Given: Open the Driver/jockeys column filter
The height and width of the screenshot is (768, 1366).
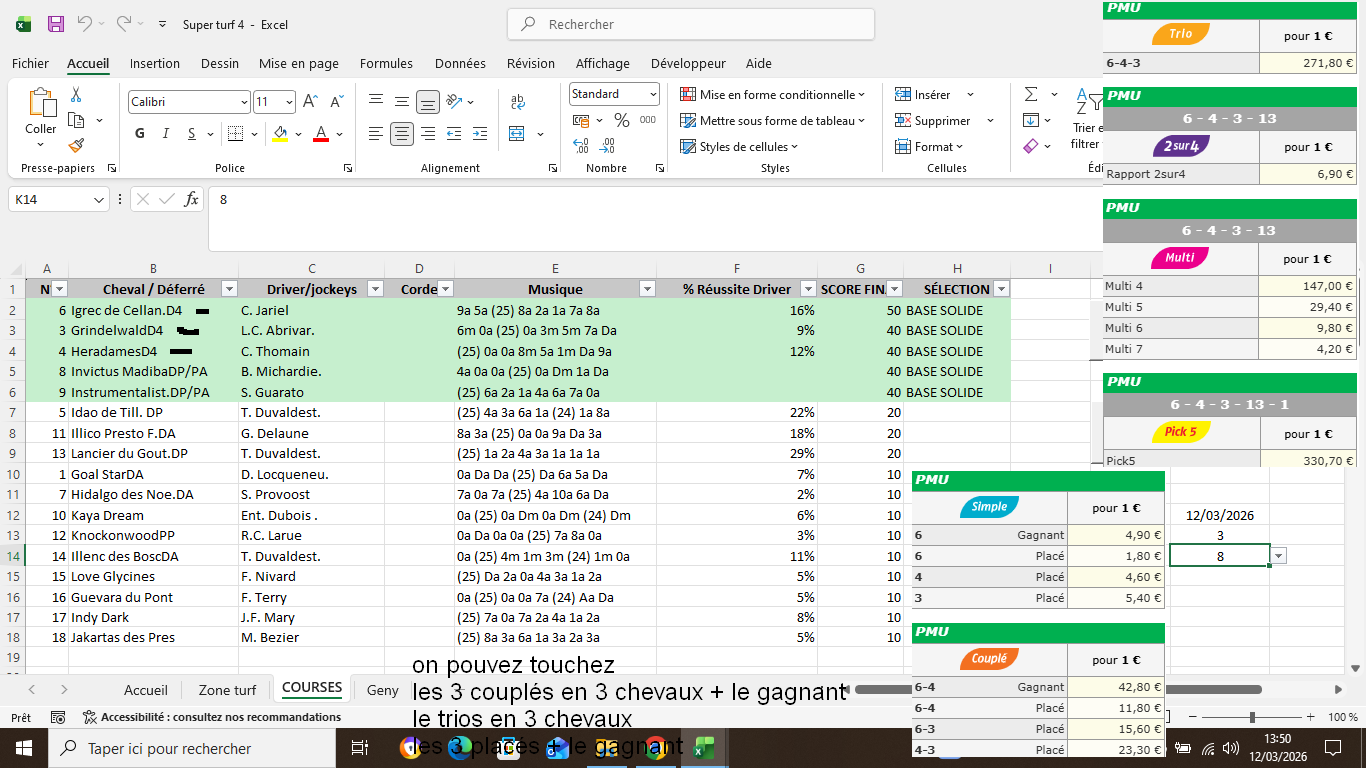Looking at the screenshot, I should tap(375, 289).
